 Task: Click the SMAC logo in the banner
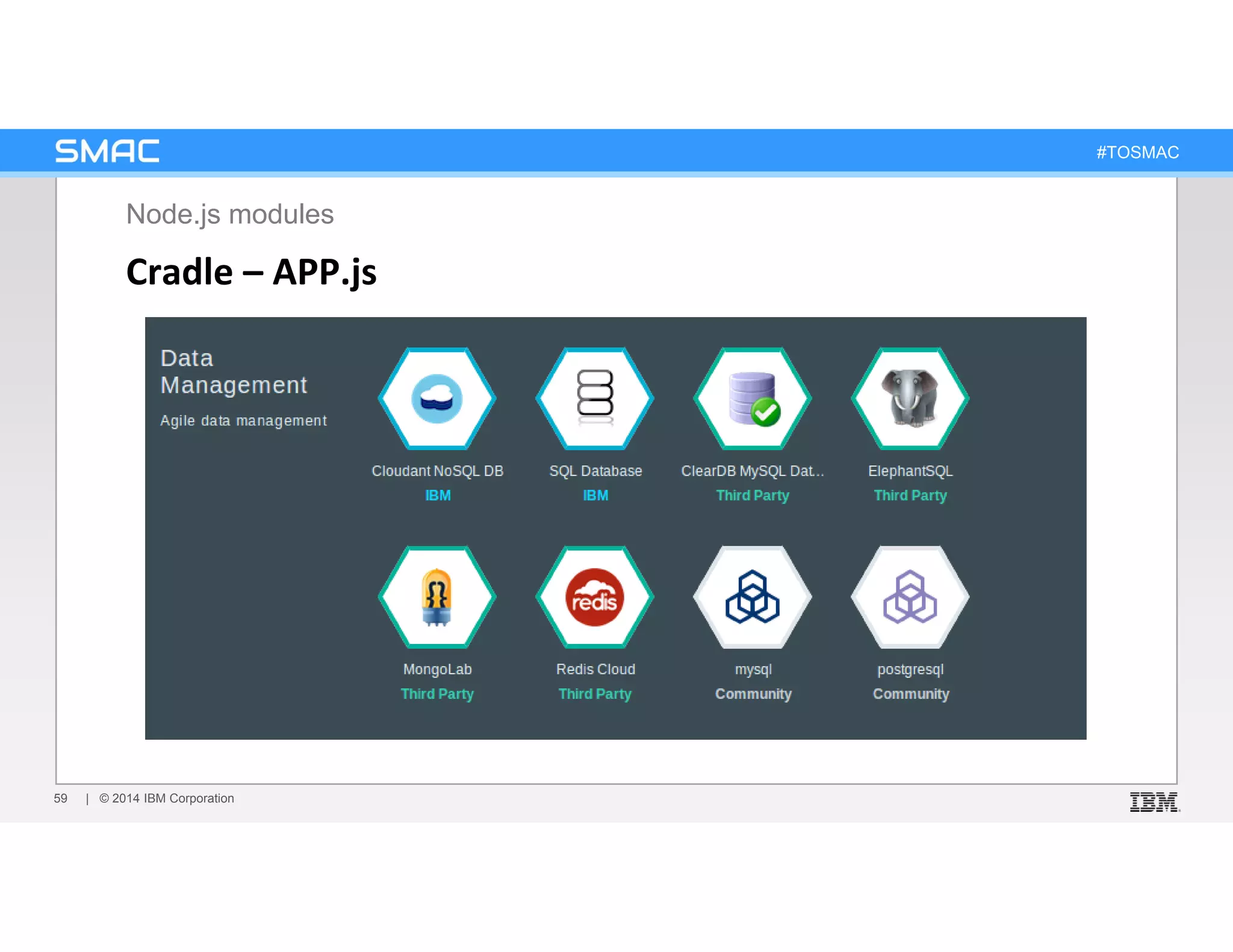(107, 151)
